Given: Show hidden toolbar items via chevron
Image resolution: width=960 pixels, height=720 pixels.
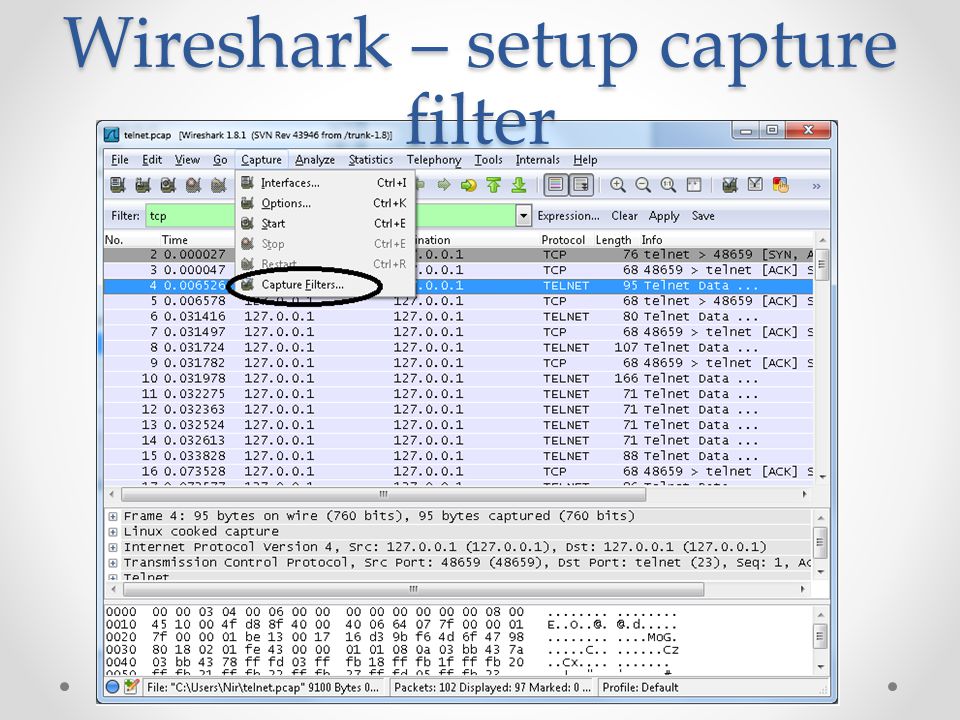Looking at the screenshot, I should [816, 186].
